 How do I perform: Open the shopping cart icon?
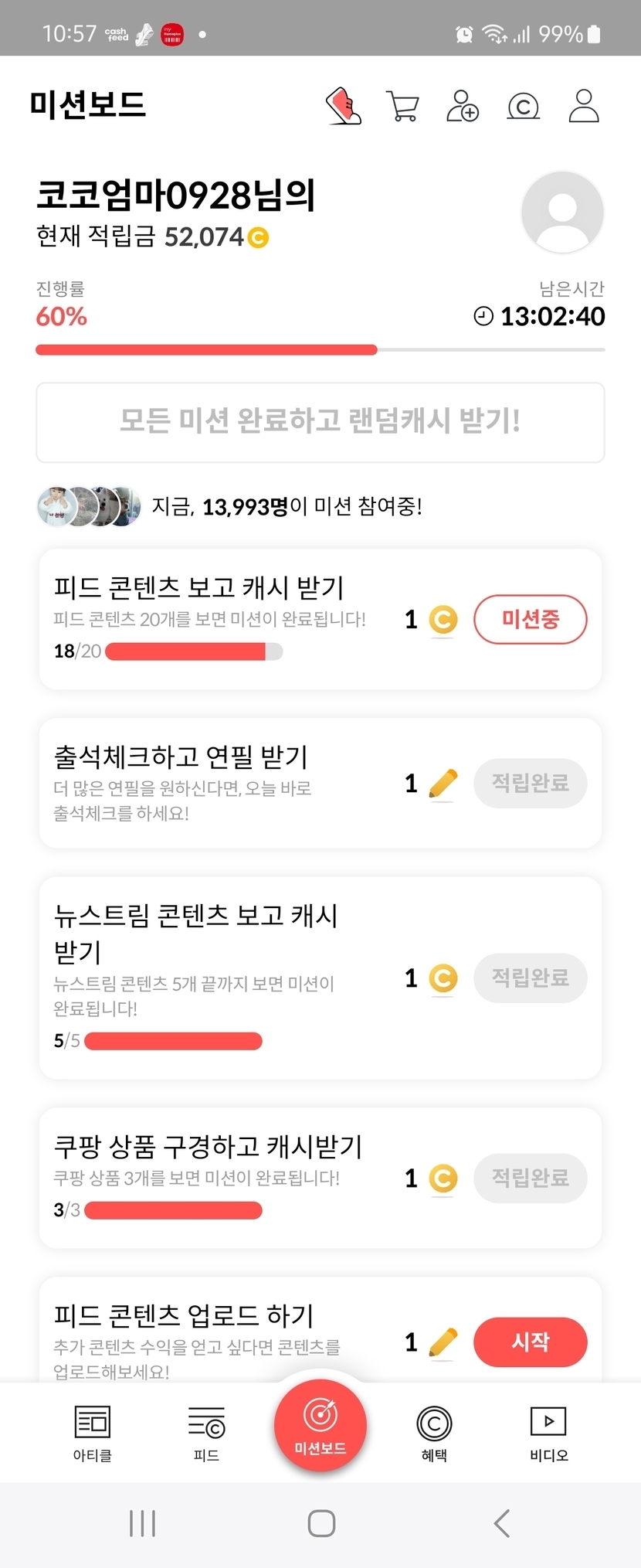[402, 107]
